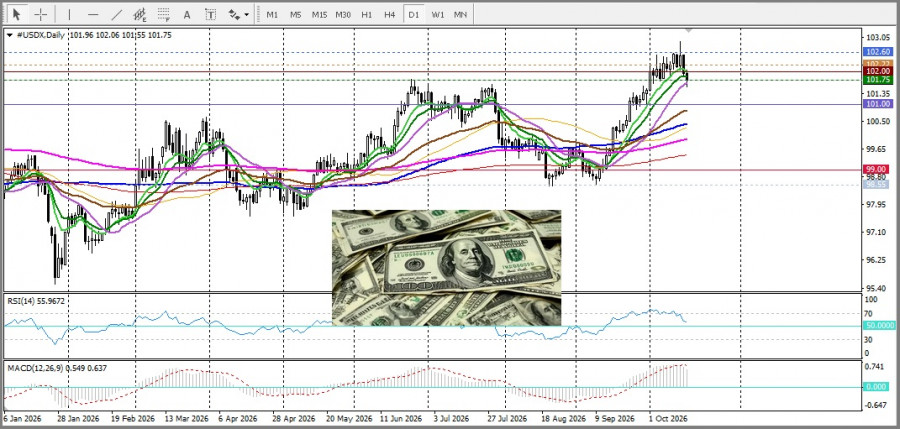Click the H4 timeframe button
The height and width of the screenshot is (429, 900).
pyautogui.click(x=390, y=14)
